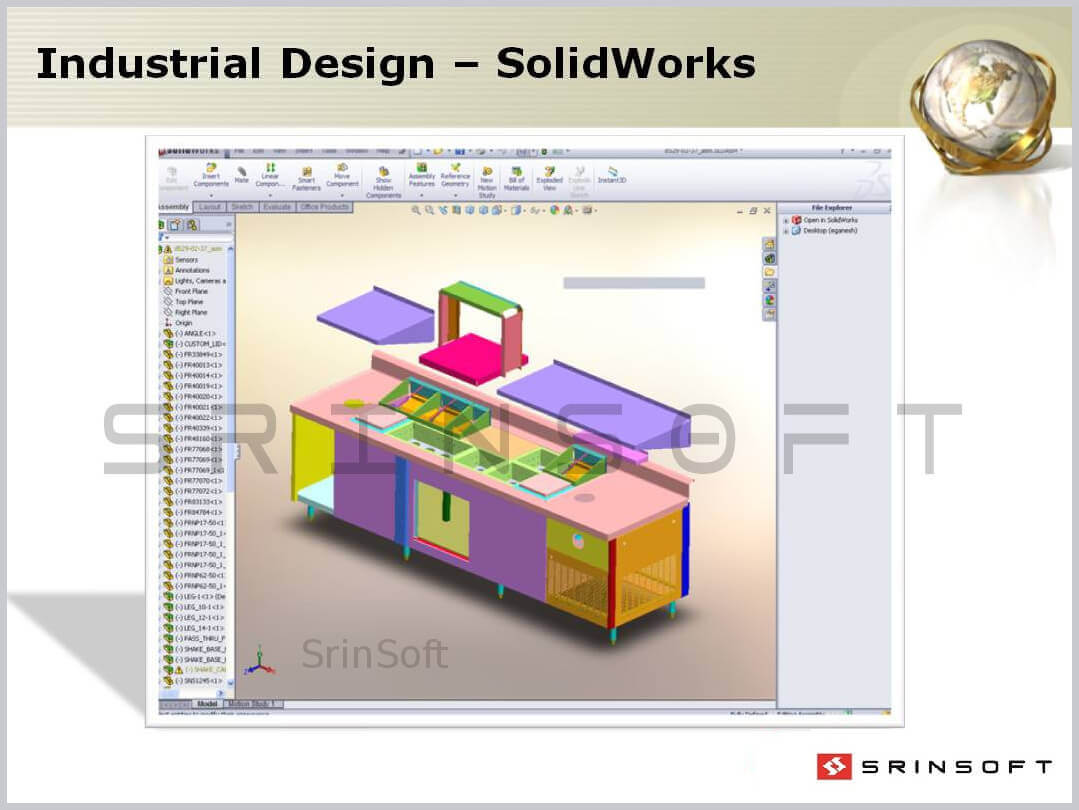Expand the Move Component dropdown arrow
Screen dimensions: 1079x810
pos(342,195)
